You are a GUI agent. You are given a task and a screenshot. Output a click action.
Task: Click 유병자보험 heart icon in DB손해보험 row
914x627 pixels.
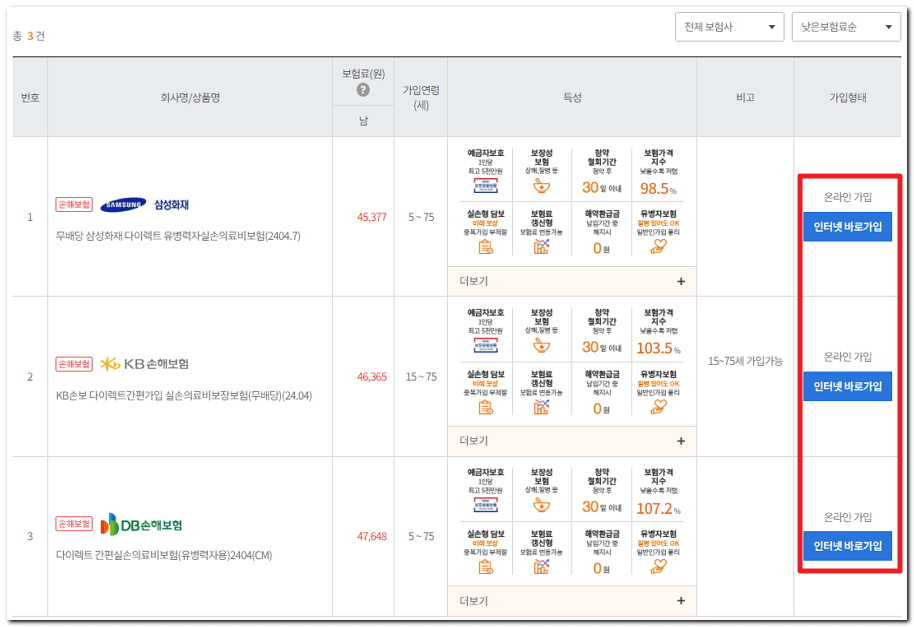tap(658, 567)
